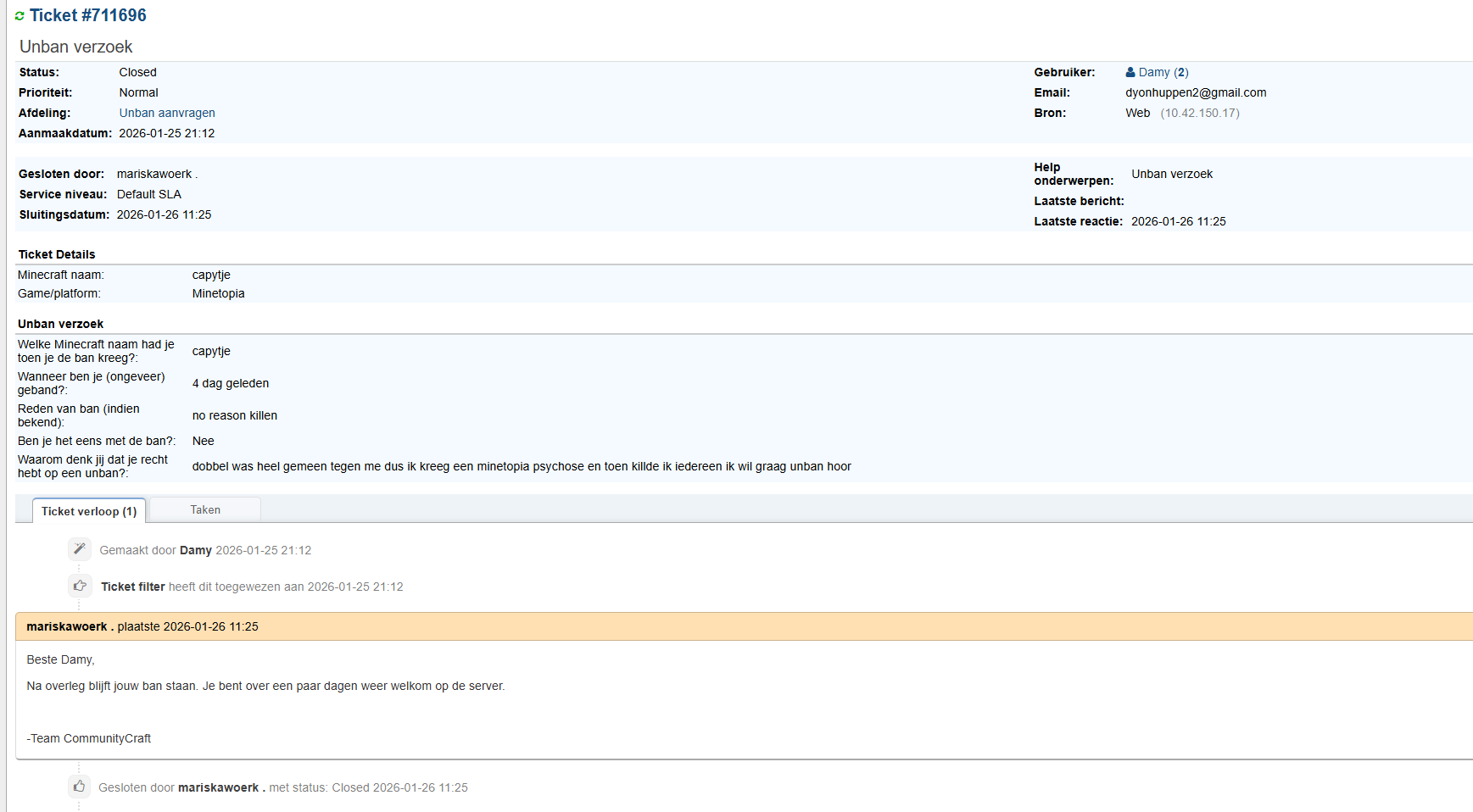Viewport: 1473px width, 812px height.
Task: Switch to the Ticket verloop tab
Action: [89, 511]
